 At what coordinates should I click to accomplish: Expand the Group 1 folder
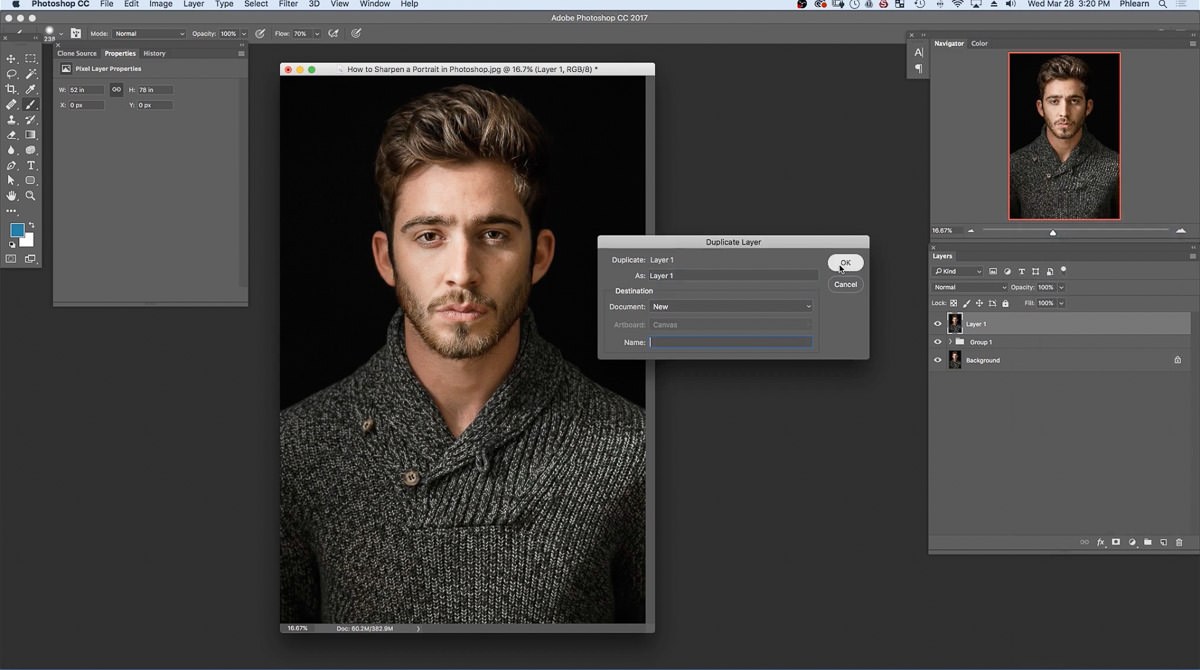point(950,342)
